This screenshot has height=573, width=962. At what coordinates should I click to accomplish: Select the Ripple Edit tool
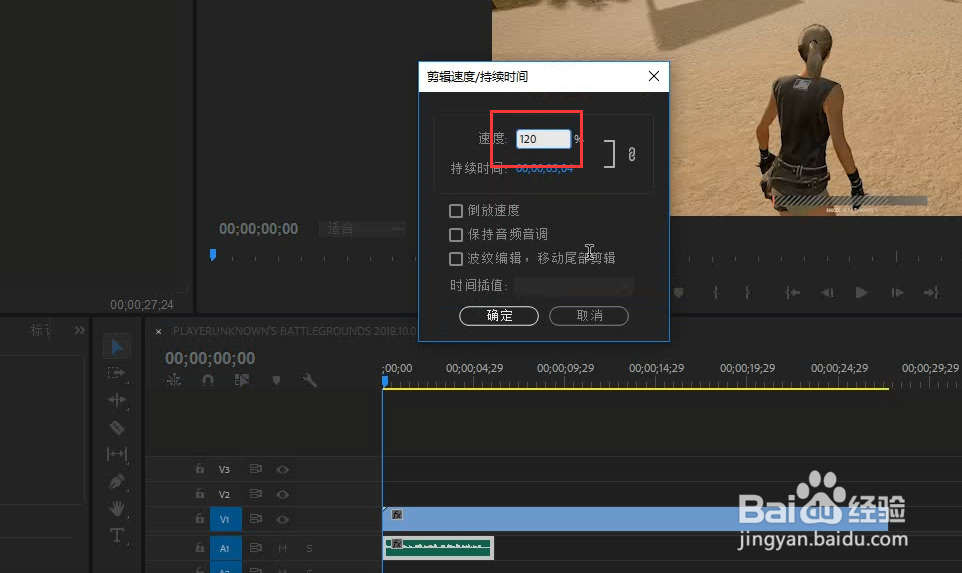click(x=117, y=400)
